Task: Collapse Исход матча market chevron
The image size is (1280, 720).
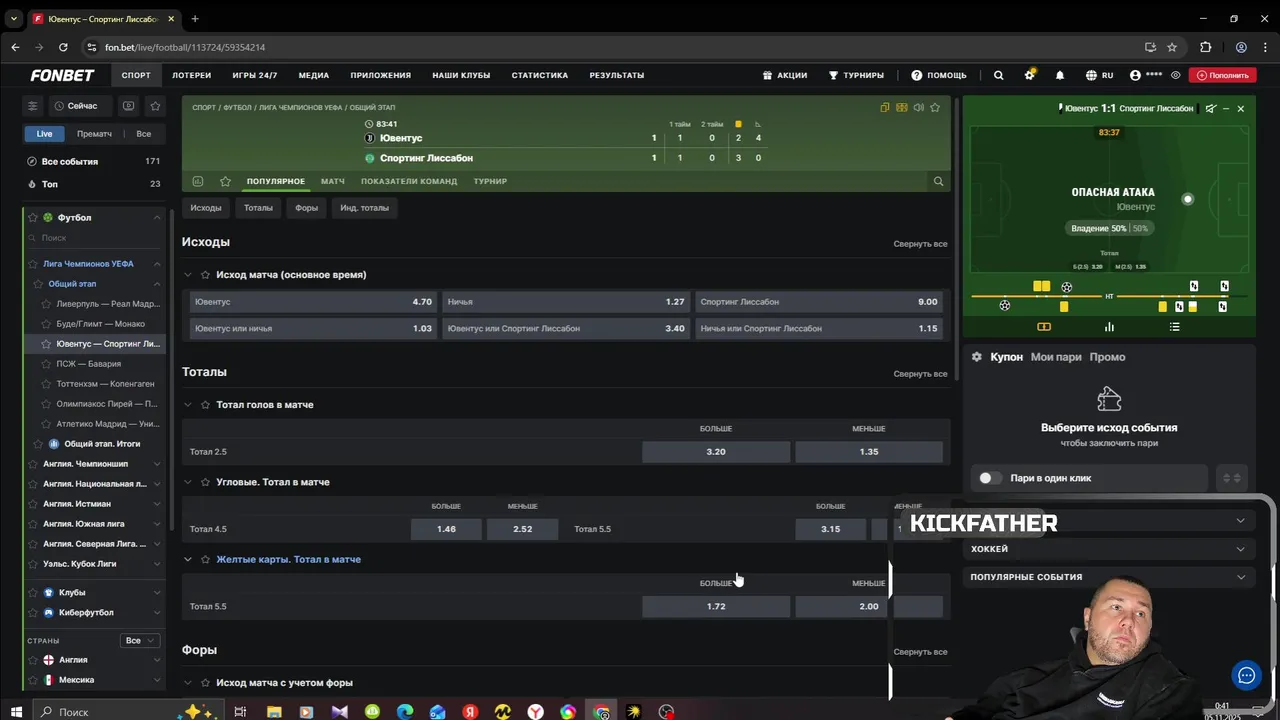Action: (187, 274)
